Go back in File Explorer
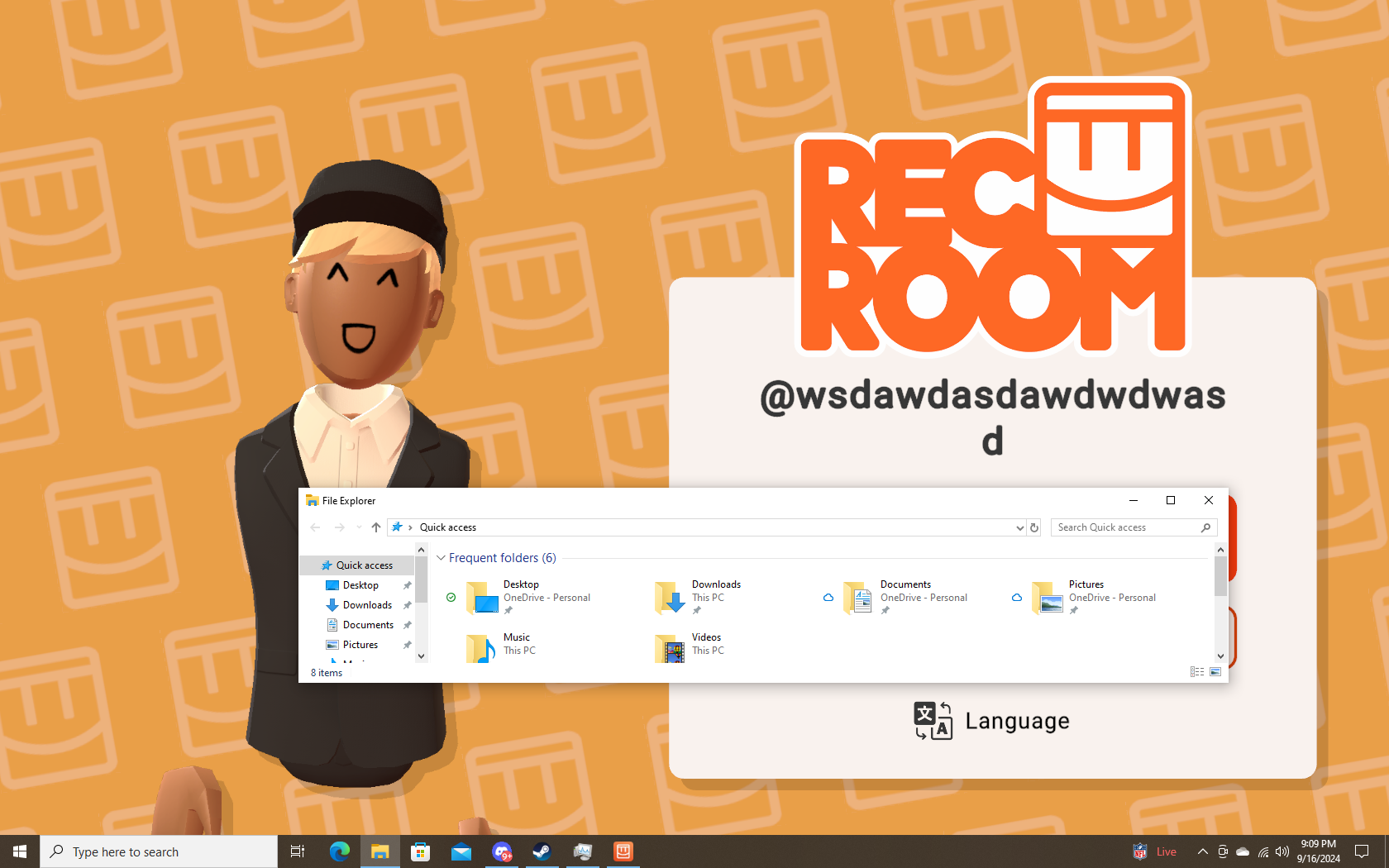Screen dimensions: 1389x868 (x=315, y=527)
